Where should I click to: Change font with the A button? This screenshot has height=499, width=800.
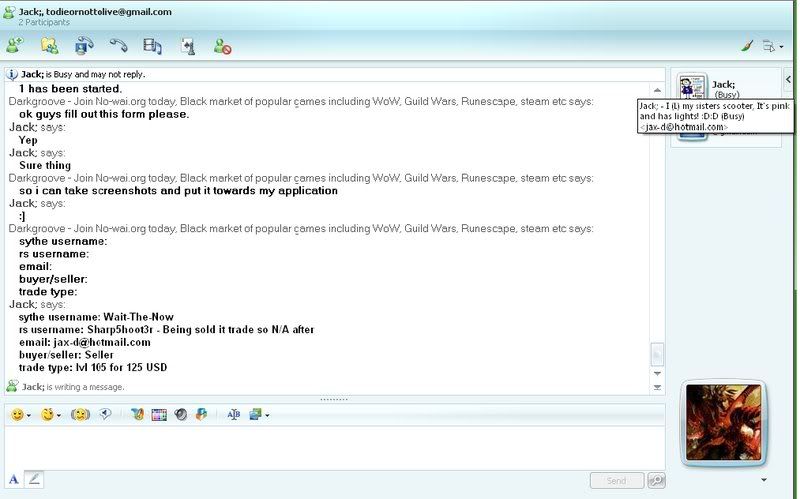[14, 480]
